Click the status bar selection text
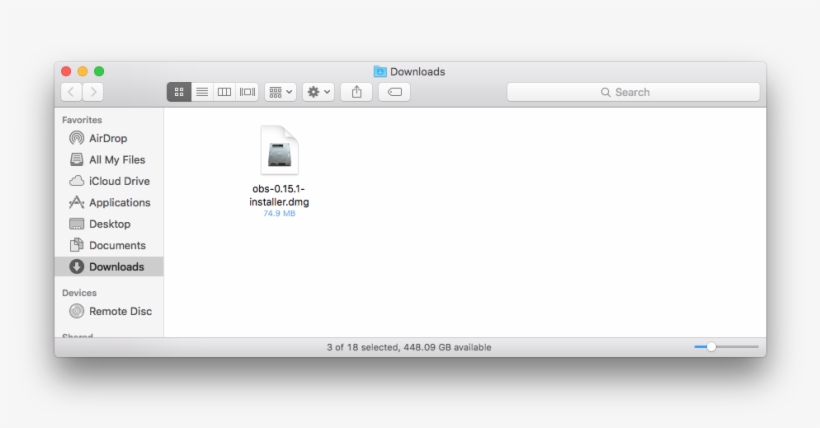 click(x=409, y=347)
